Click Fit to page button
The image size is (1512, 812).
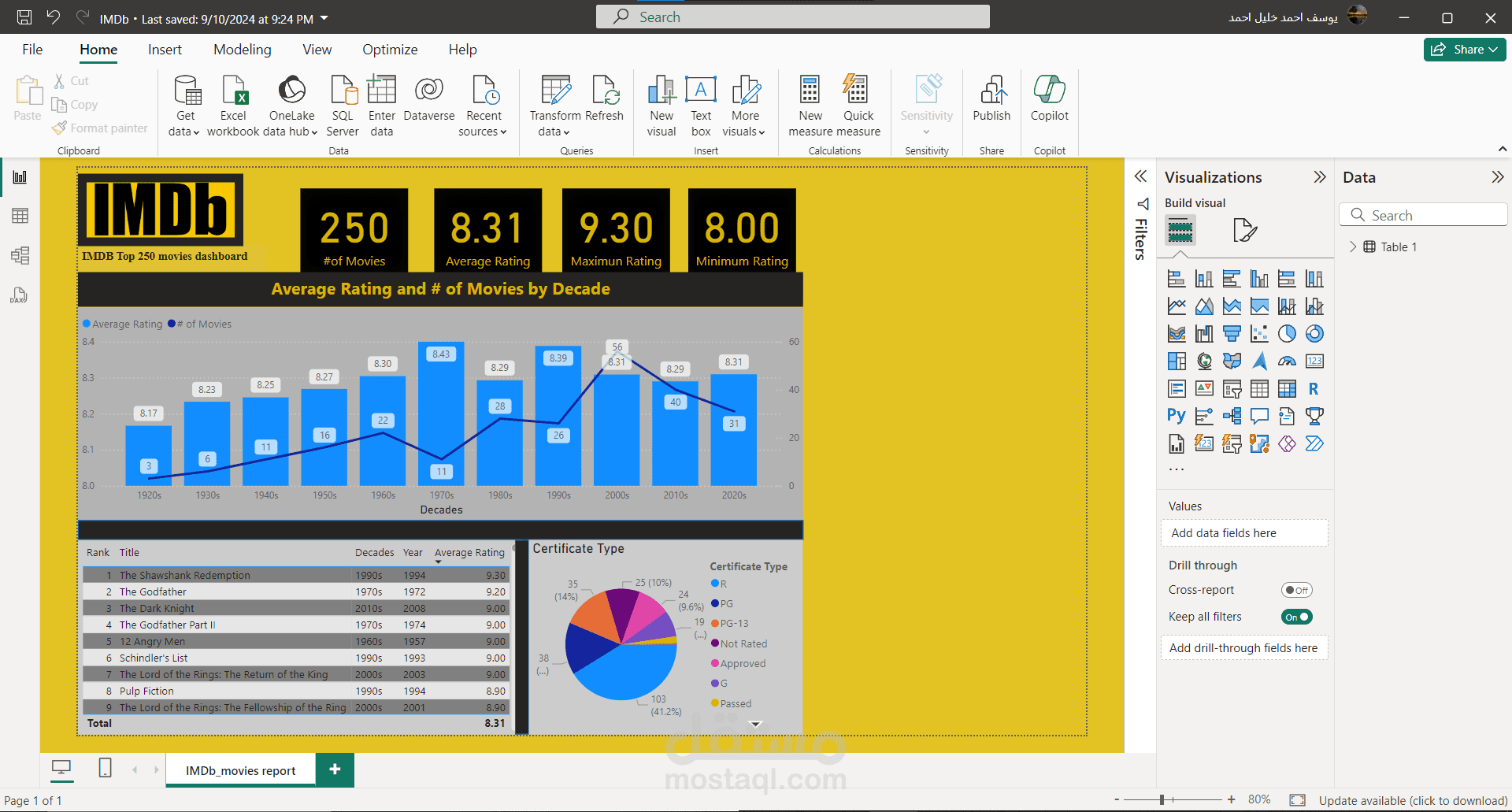[x=1298, y=800]
